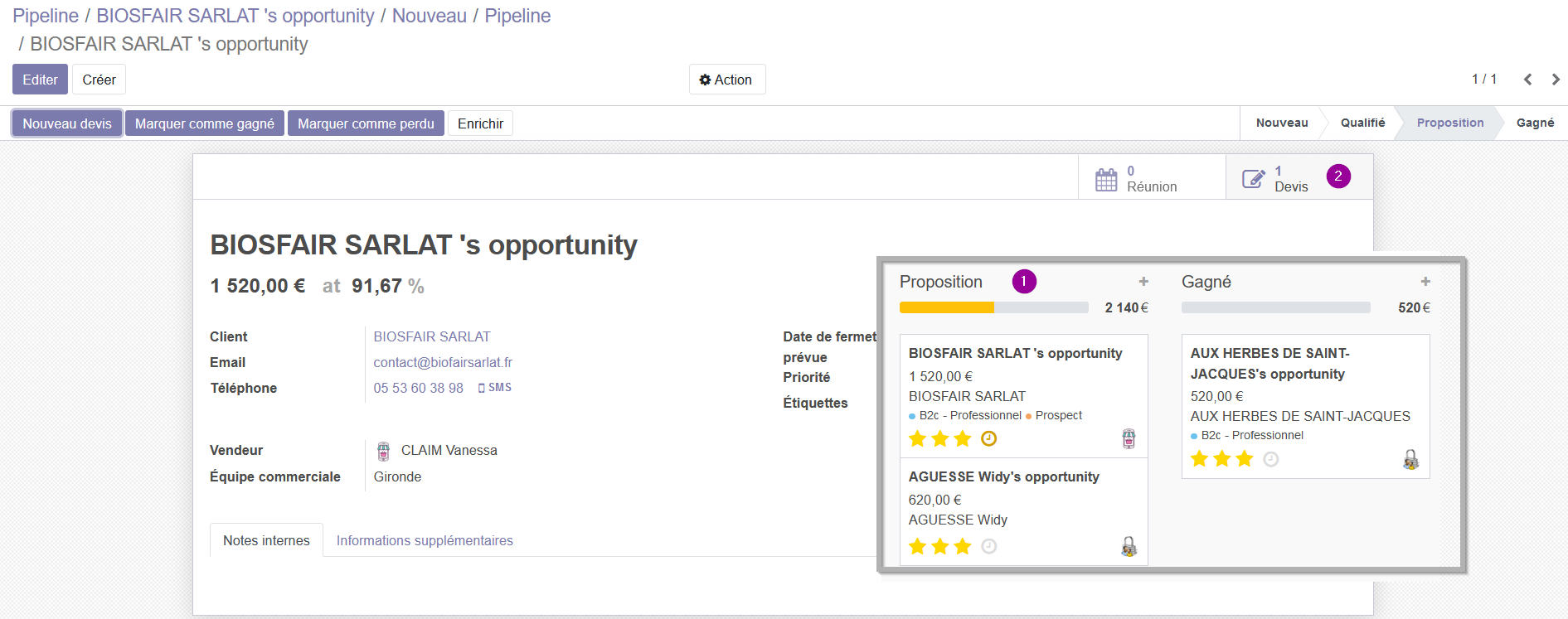Image resolution: width=1568 pixels, height=619 pixels.
Task: Click probability 91,67 value
Action: [376, 286]
